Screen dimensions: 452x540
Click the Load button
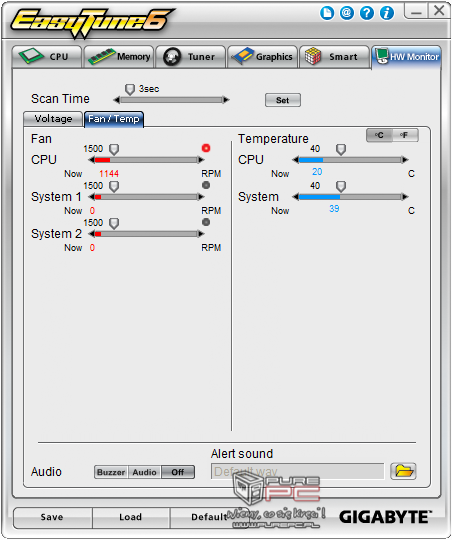click(x=131, y=517)
